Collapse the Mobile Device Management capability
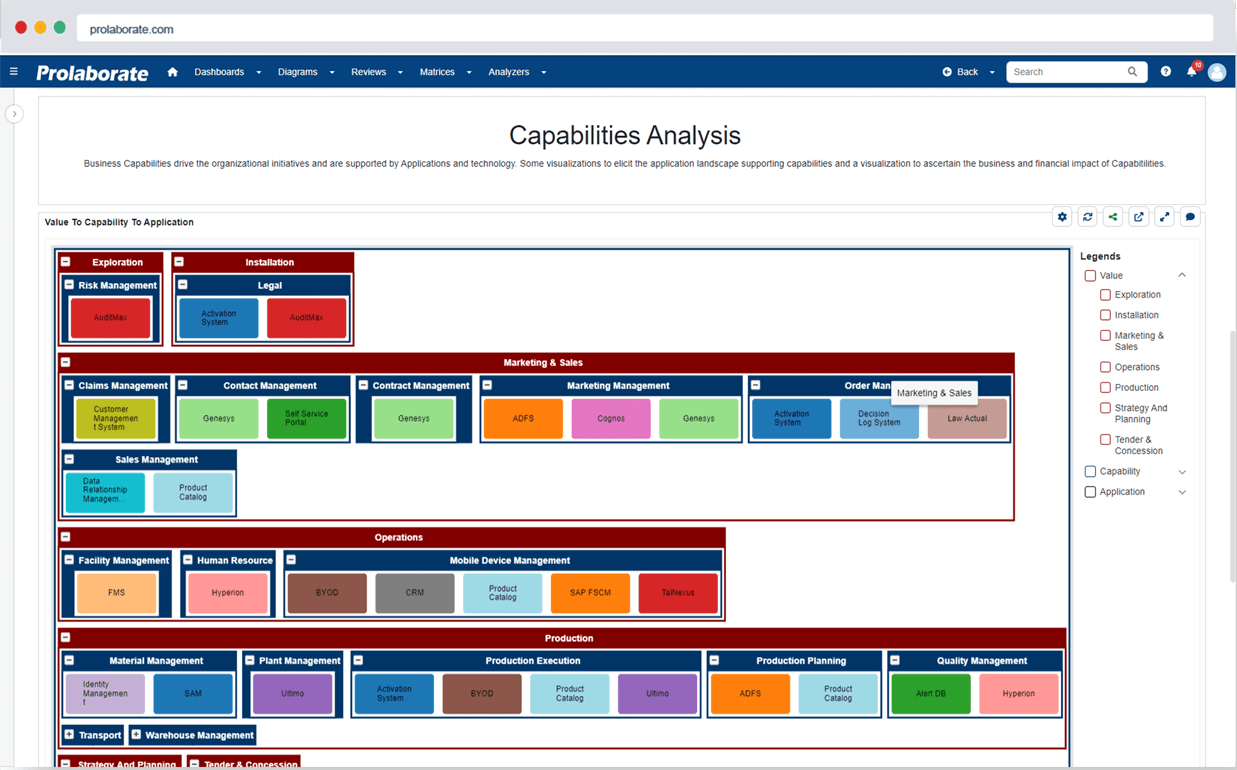Screen dimensions: 1237x770 pyautogui.click(x=292, y=560)
